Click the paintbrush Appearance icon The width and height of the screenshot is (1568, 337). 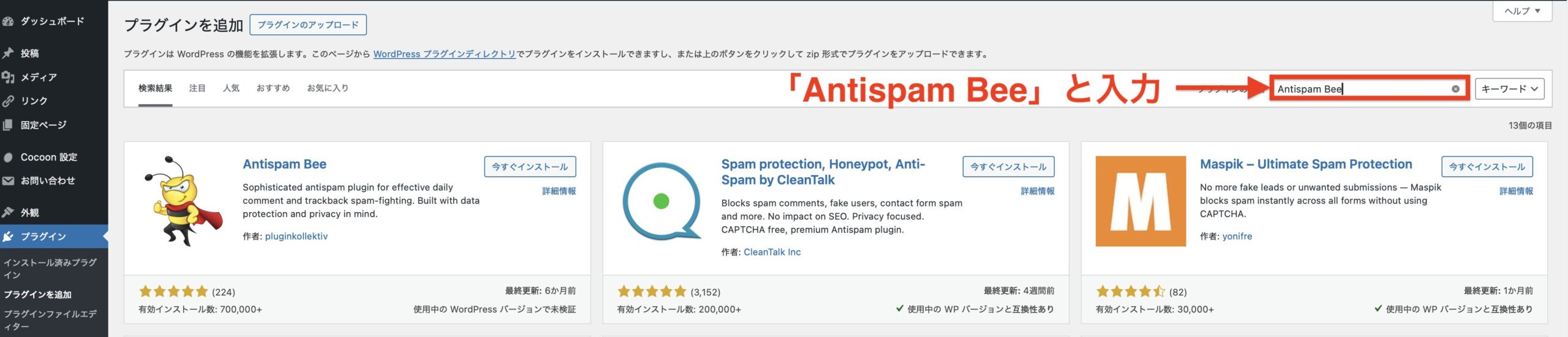[x=8, y=213]
